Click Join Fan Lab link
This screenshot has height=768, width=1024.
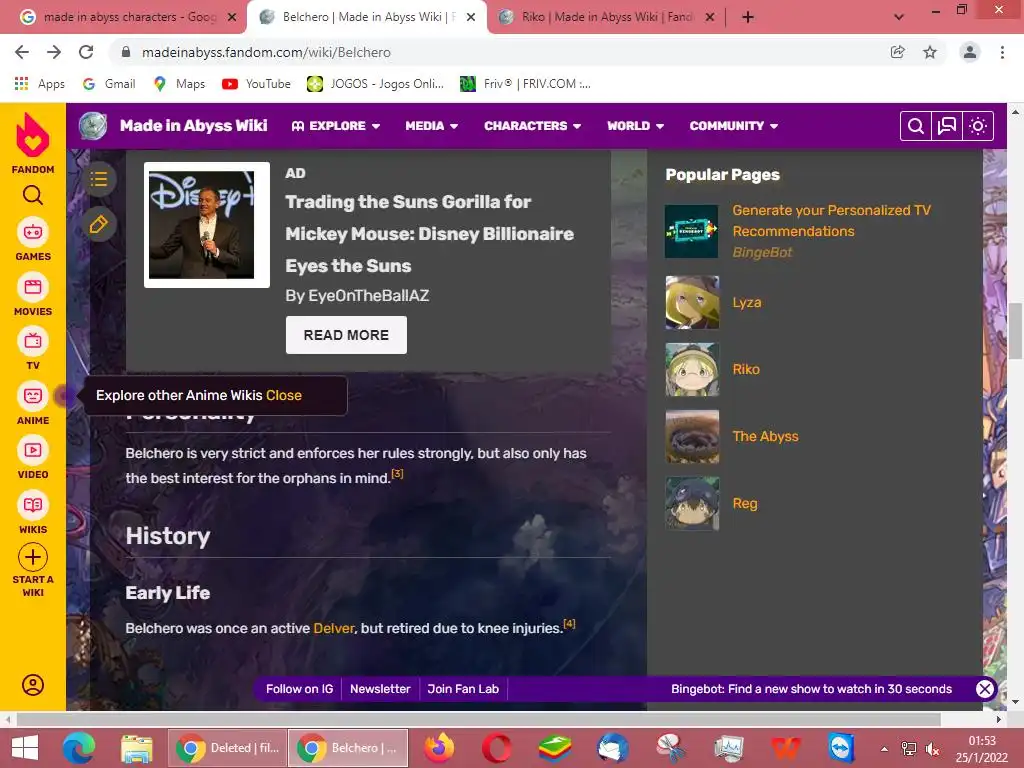point(463,689)
